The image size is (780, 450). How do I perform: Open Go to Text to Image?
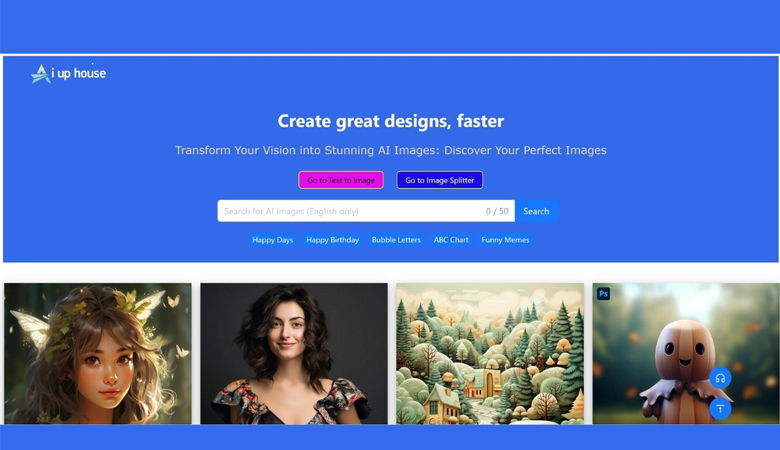click(341, 180)
